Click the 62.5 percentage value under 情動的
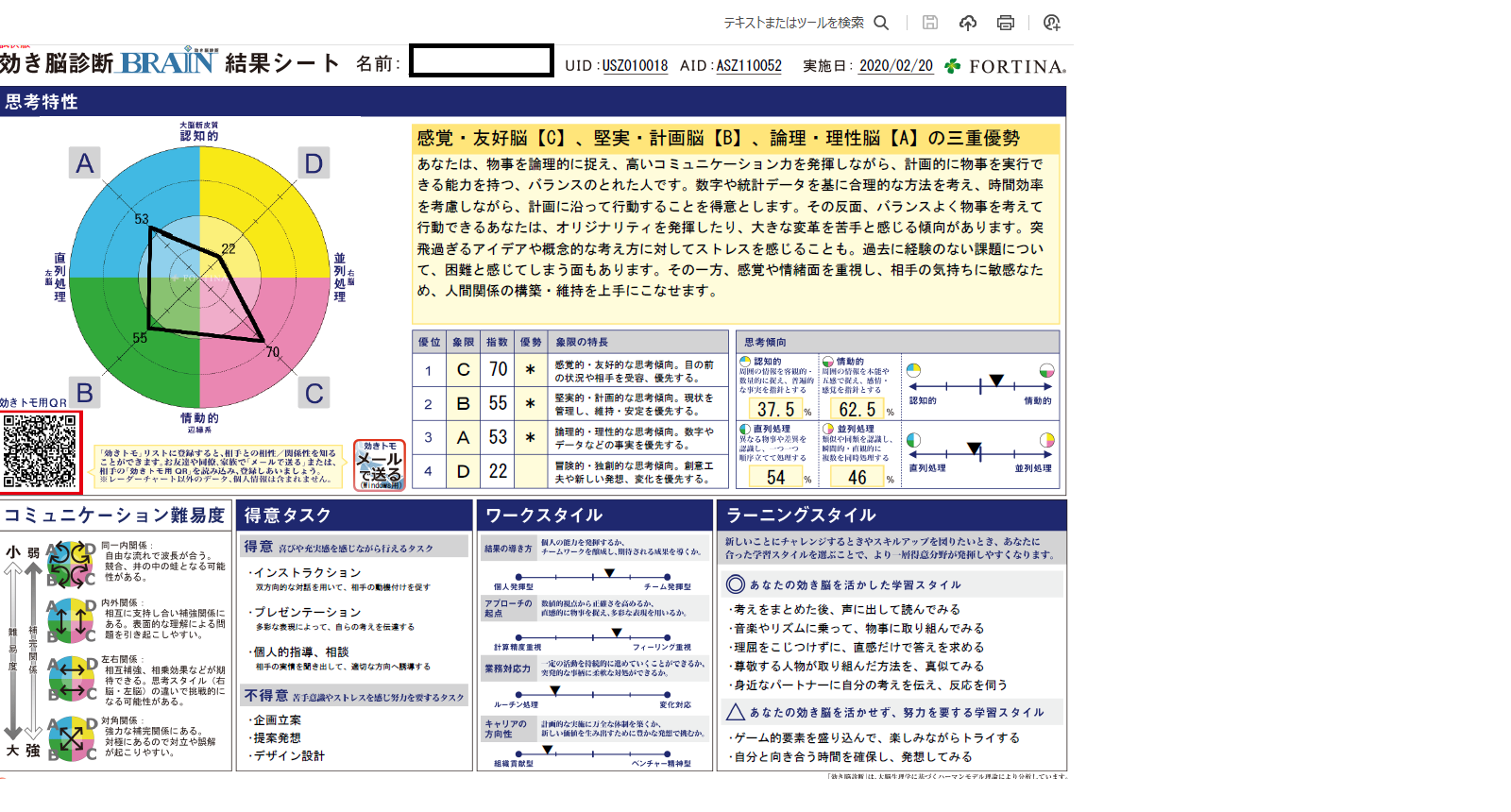This screenshot has width=1511, height=812. coord(857,409)
